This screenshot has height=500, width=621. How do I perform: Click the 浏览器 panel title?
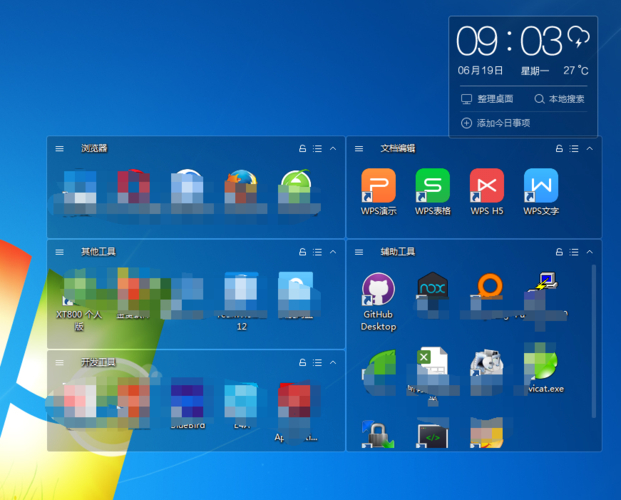point(94,148)
